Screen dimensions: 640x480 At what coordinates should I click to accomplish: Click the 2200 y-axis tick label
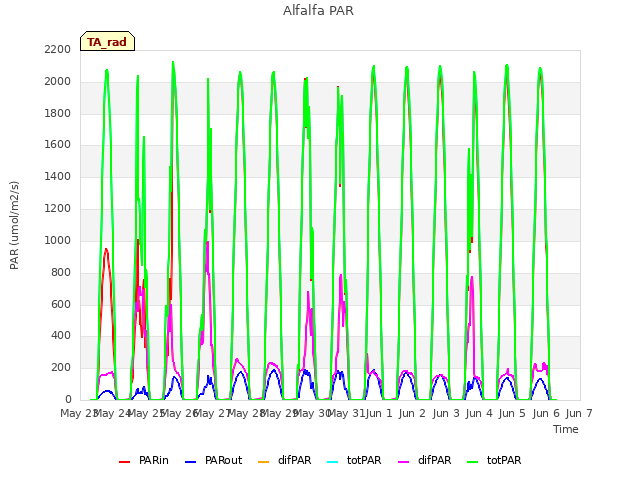[x=58, y=50]
